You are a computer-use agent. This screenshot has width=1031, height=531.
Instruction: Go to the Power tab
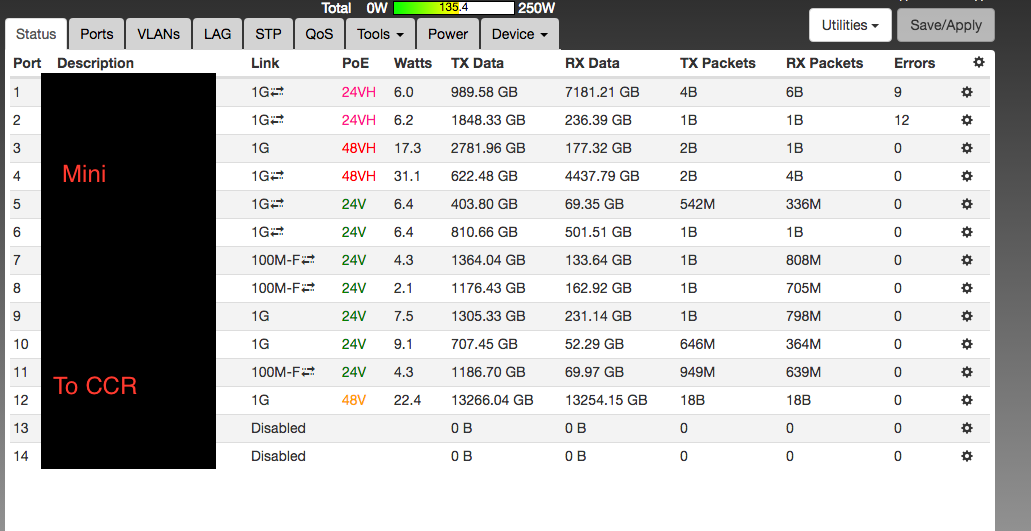(x=447, y=34)
